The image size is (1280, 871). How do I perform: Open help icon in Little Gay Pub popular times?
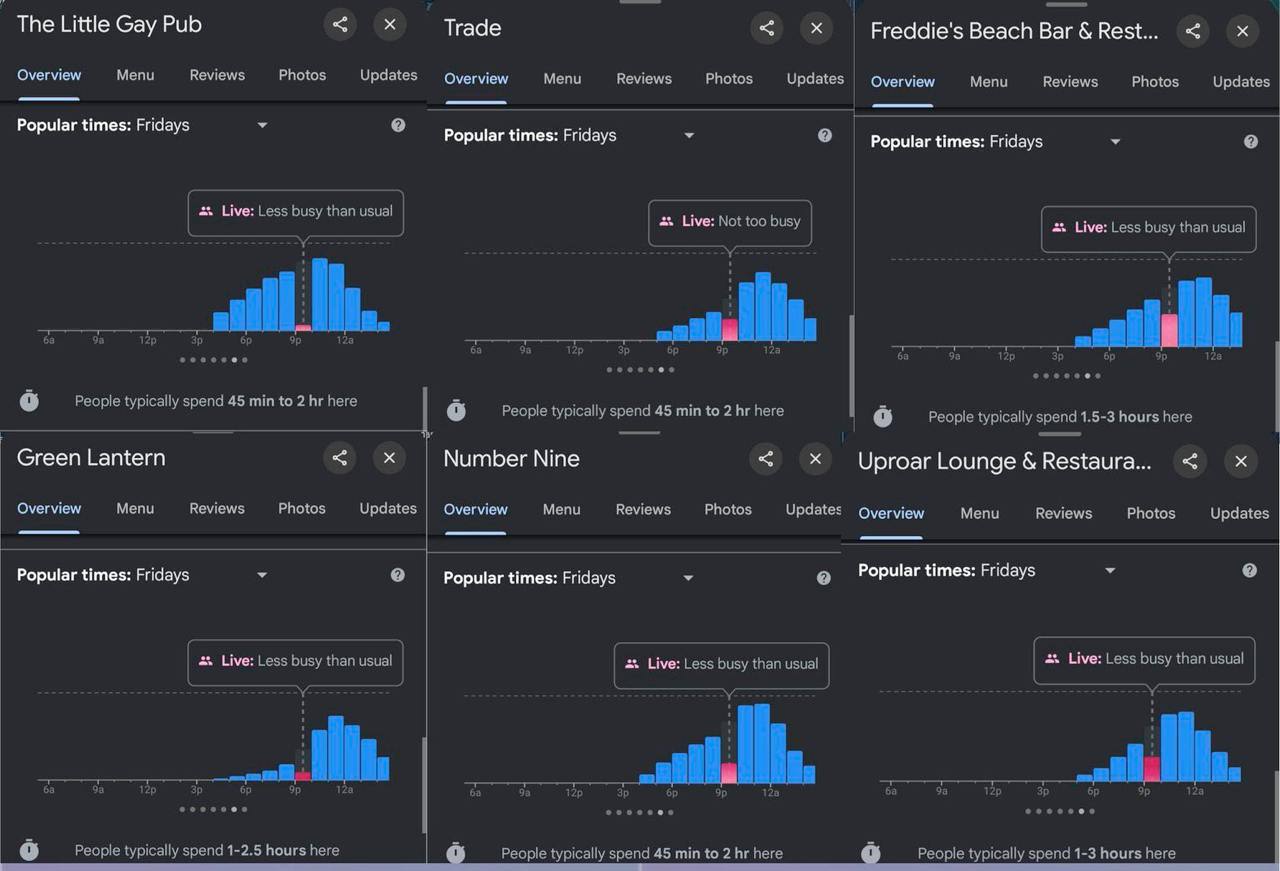coord(398,125)
